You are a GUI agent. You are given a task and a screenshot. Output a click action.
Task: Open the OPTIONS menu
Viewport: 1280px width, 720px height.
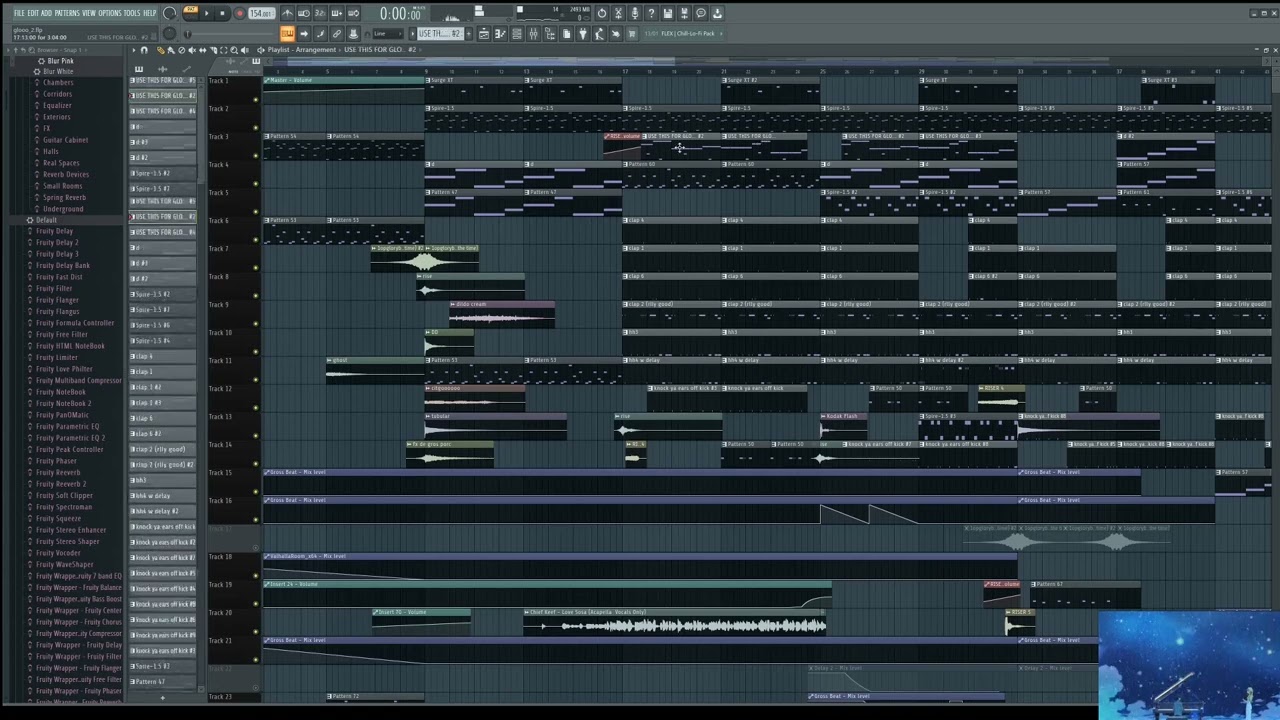click(x=110, y=13)
